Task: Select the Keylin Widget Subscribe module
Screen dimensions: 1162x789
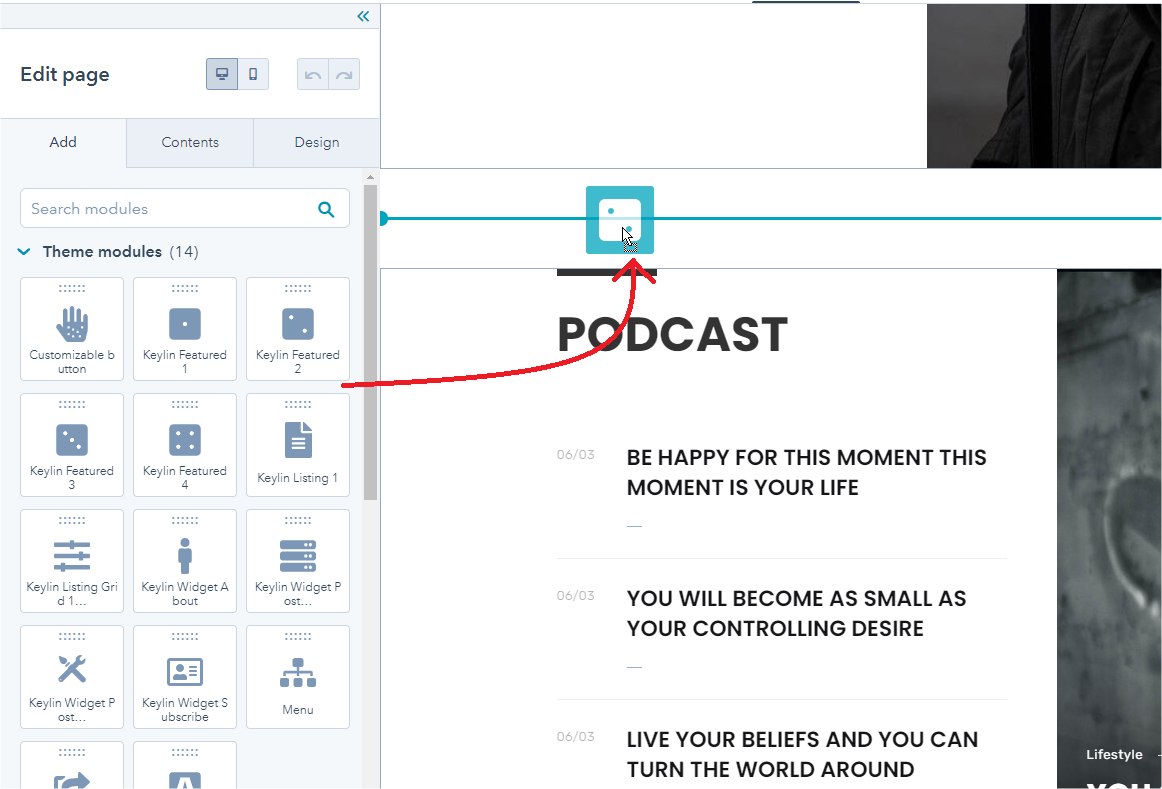Action: coord(185,677)
